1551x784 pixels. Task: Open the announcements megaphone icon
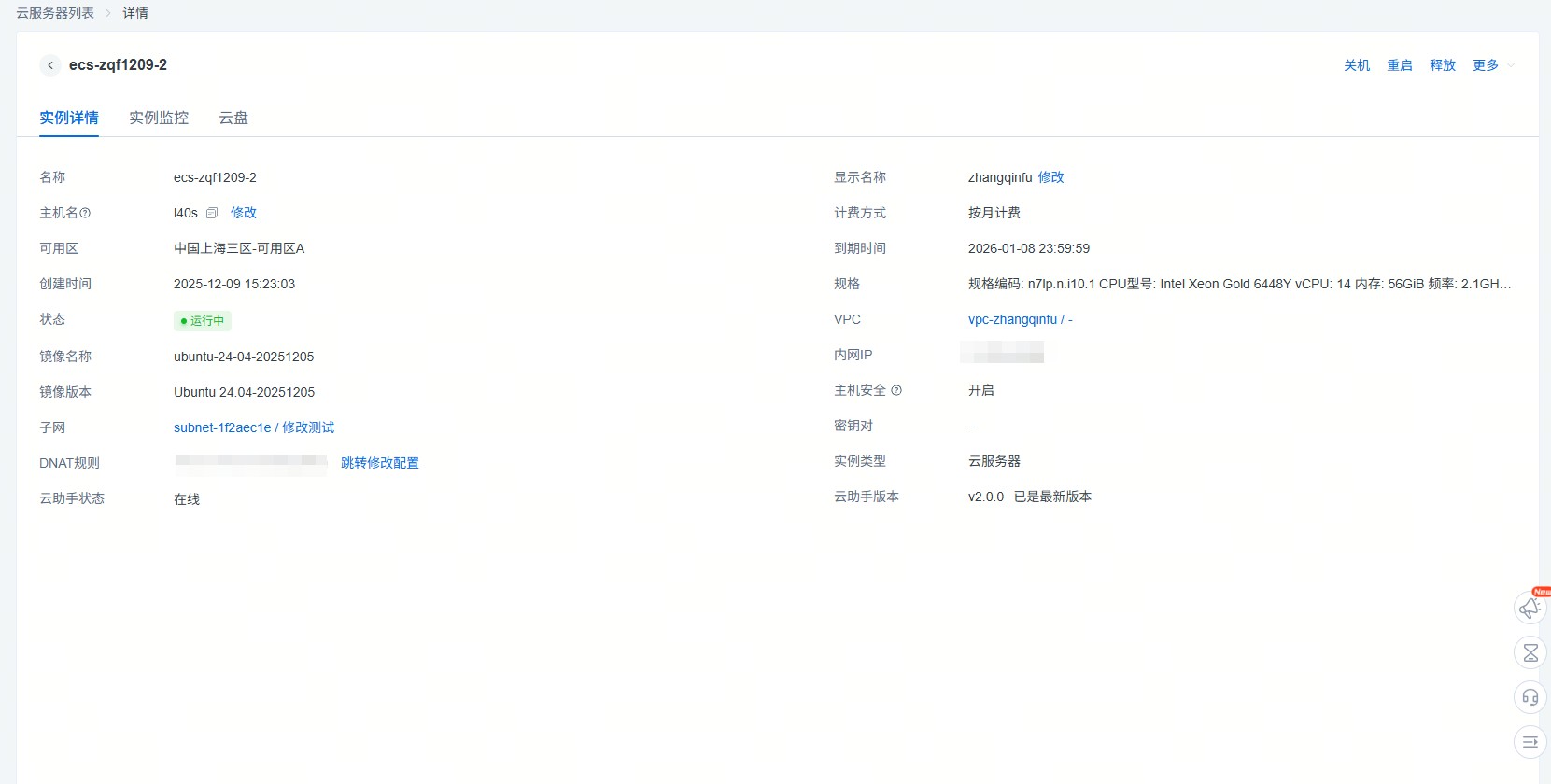(x=1530, y=609)
